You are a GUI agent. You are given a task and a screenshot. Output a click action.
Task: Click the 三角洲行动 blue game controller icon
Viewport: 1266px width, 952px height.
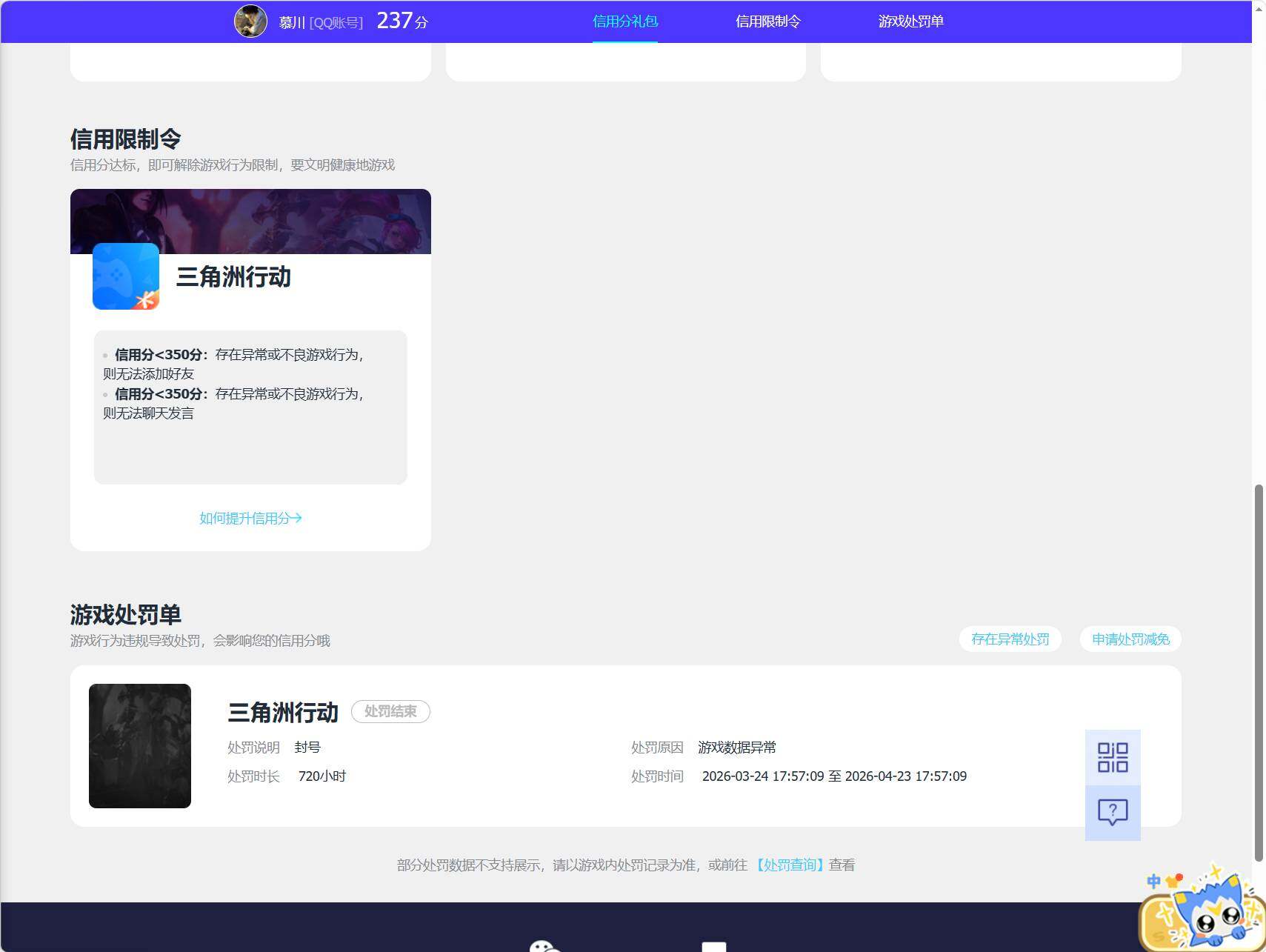click(126, 276)
